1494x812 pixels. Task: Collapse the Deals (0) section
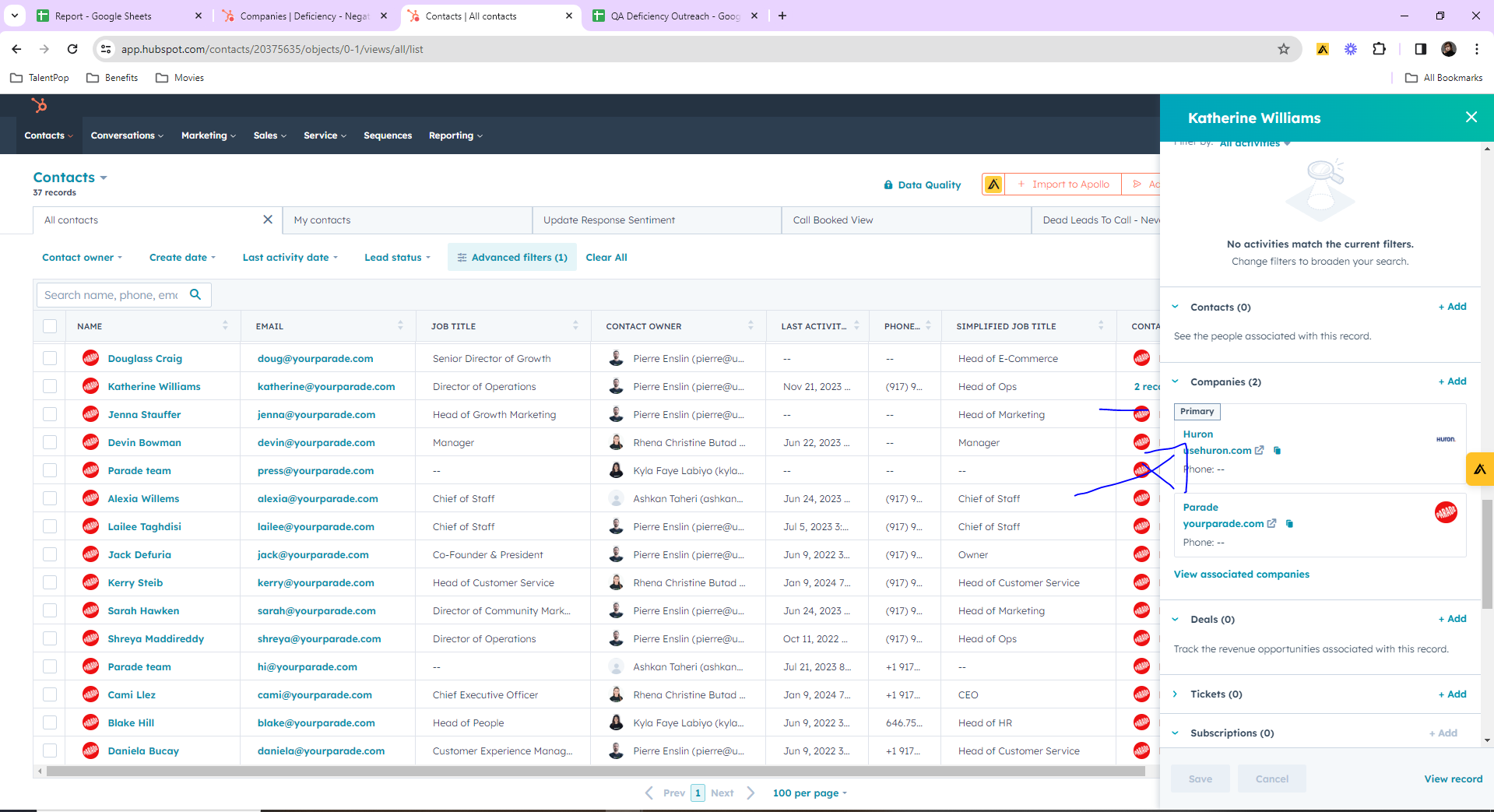(x=1176, y=619)
